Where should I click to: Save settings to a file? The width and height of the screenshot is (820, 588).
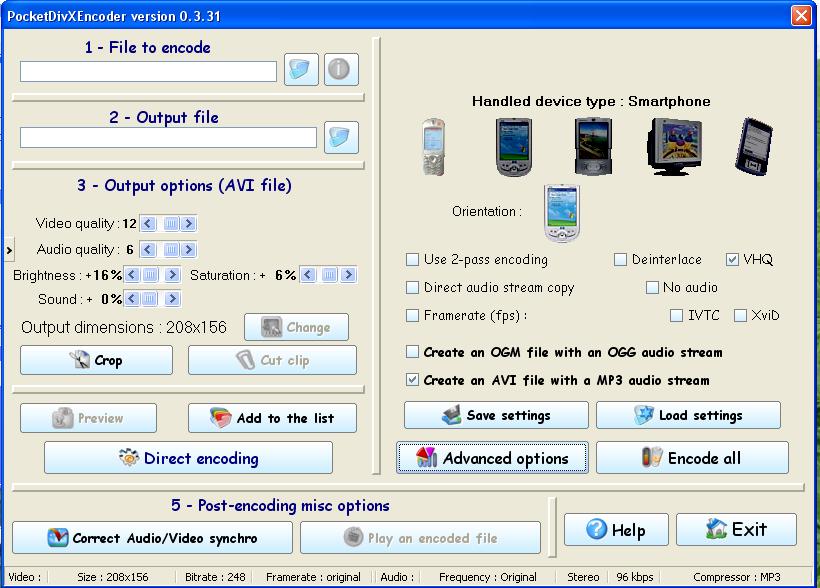point(496,415)
